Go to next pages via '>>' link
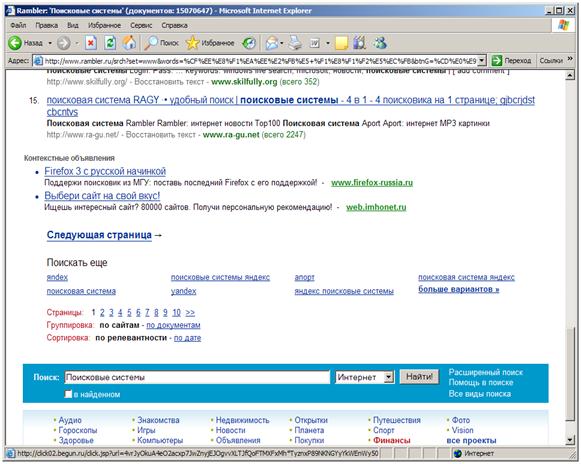 tap(190, 312)
